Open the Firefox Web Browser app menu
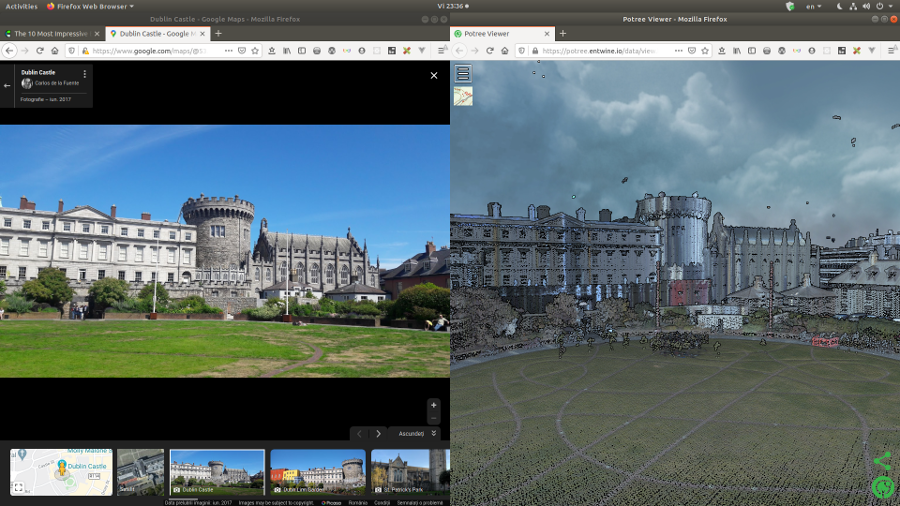This screenshot has height=506, width=900. (x=90, y=6)
